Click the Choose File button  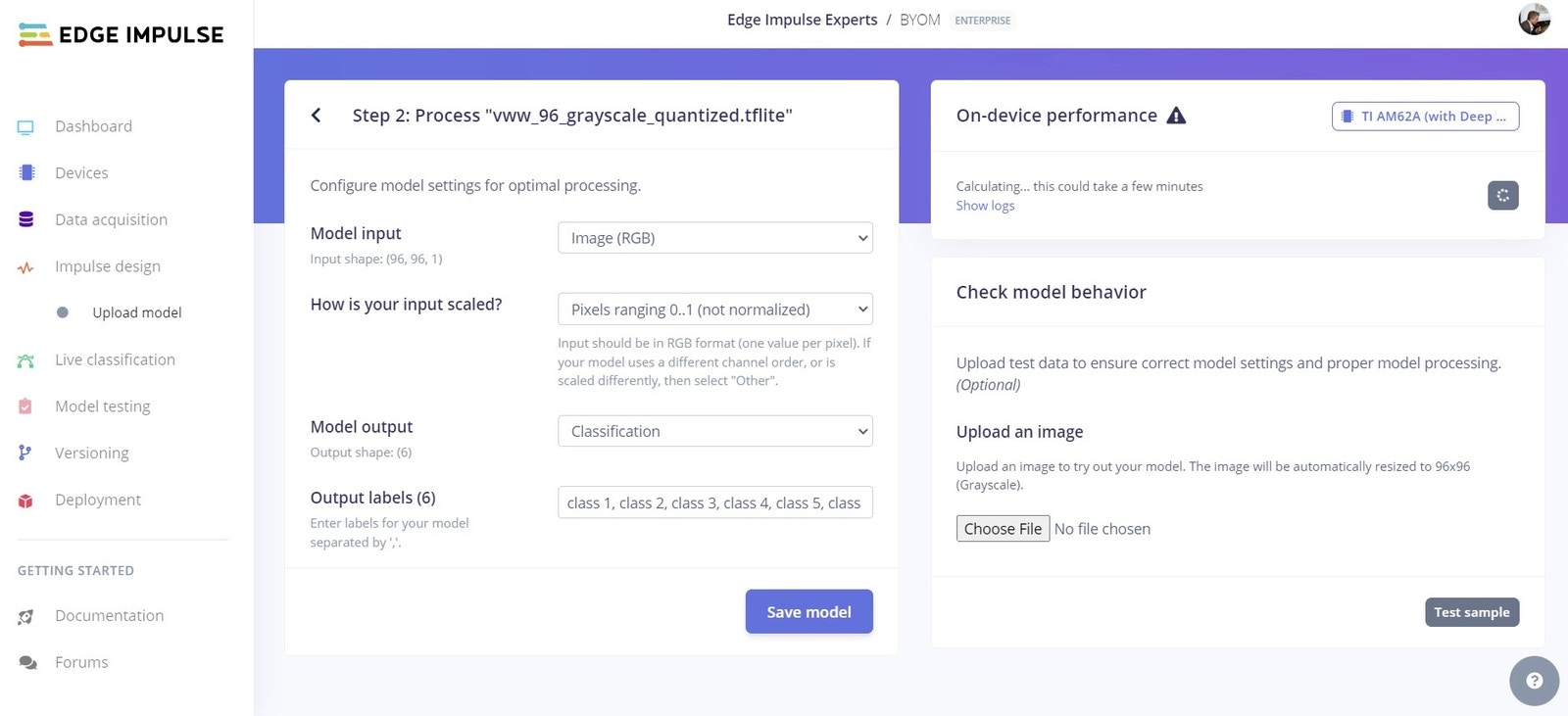coord(1003,529)
